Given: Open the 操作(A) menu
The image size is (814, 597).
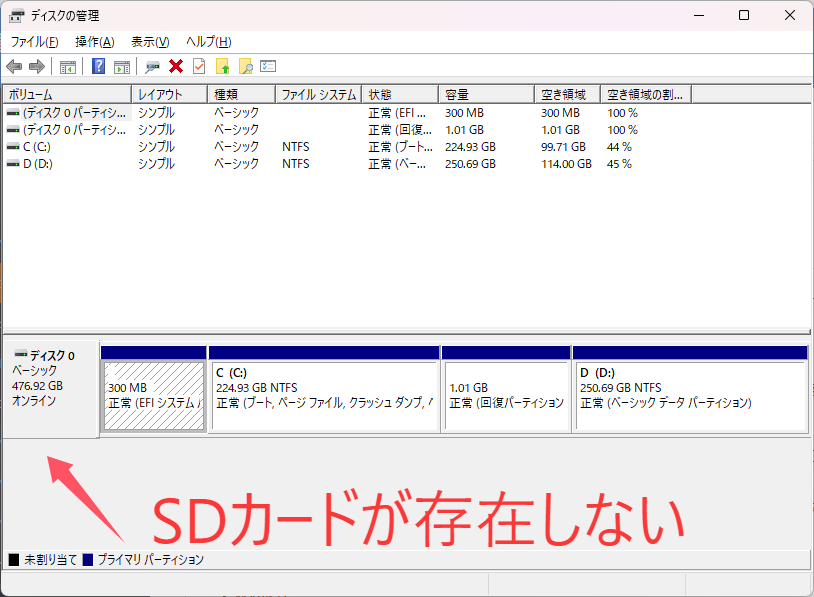Looking at the screenshot, I should coord(94,41).
